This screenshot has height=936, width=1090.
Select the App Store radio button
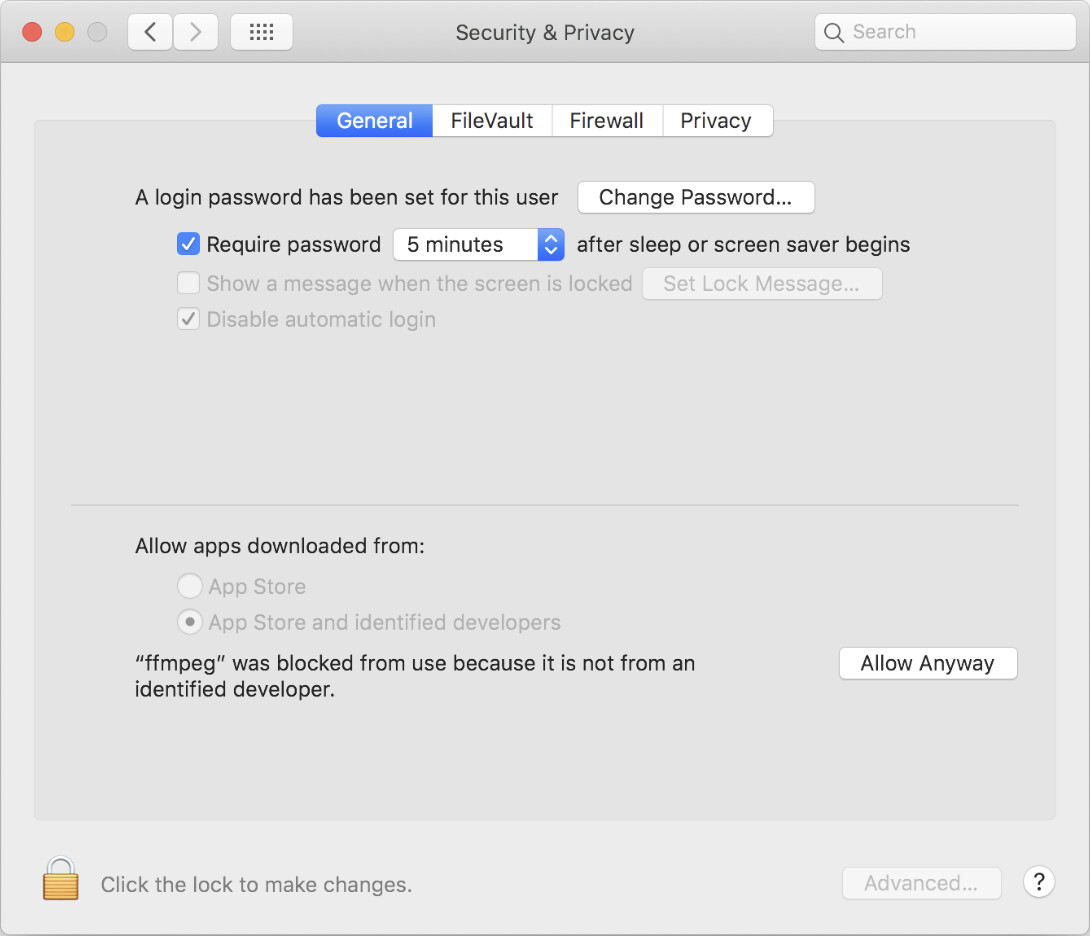(189, 586)
